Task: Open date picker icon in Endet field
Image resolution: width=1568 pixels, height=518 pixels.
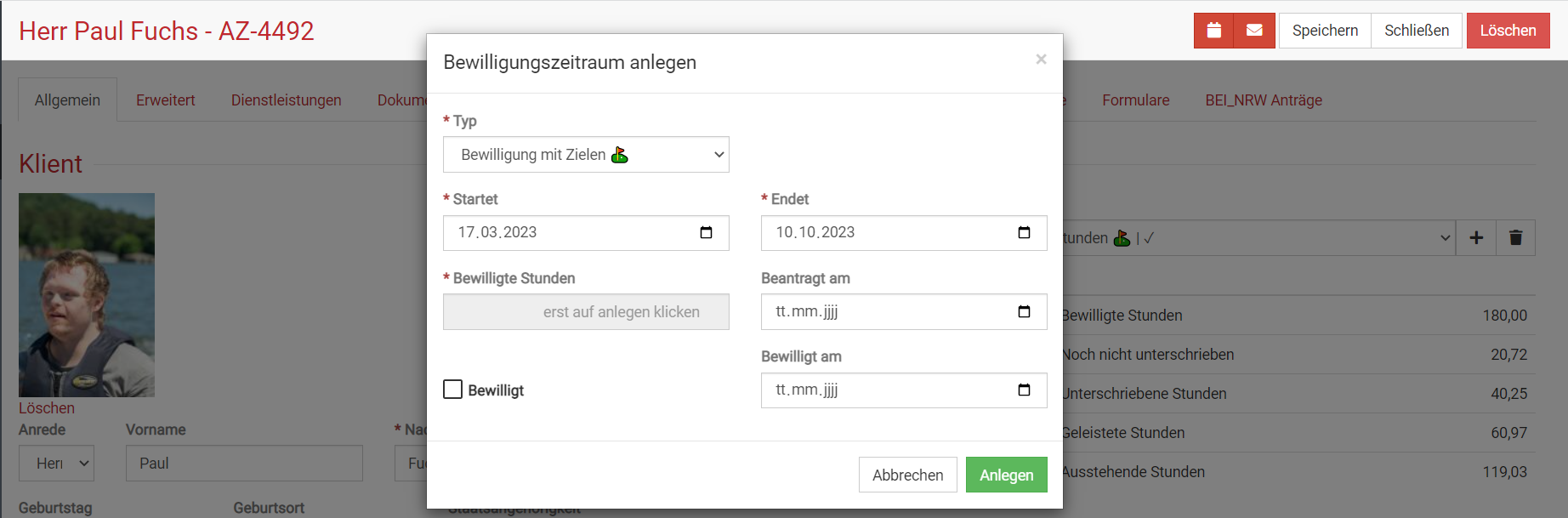Action: pos(1024,233)
